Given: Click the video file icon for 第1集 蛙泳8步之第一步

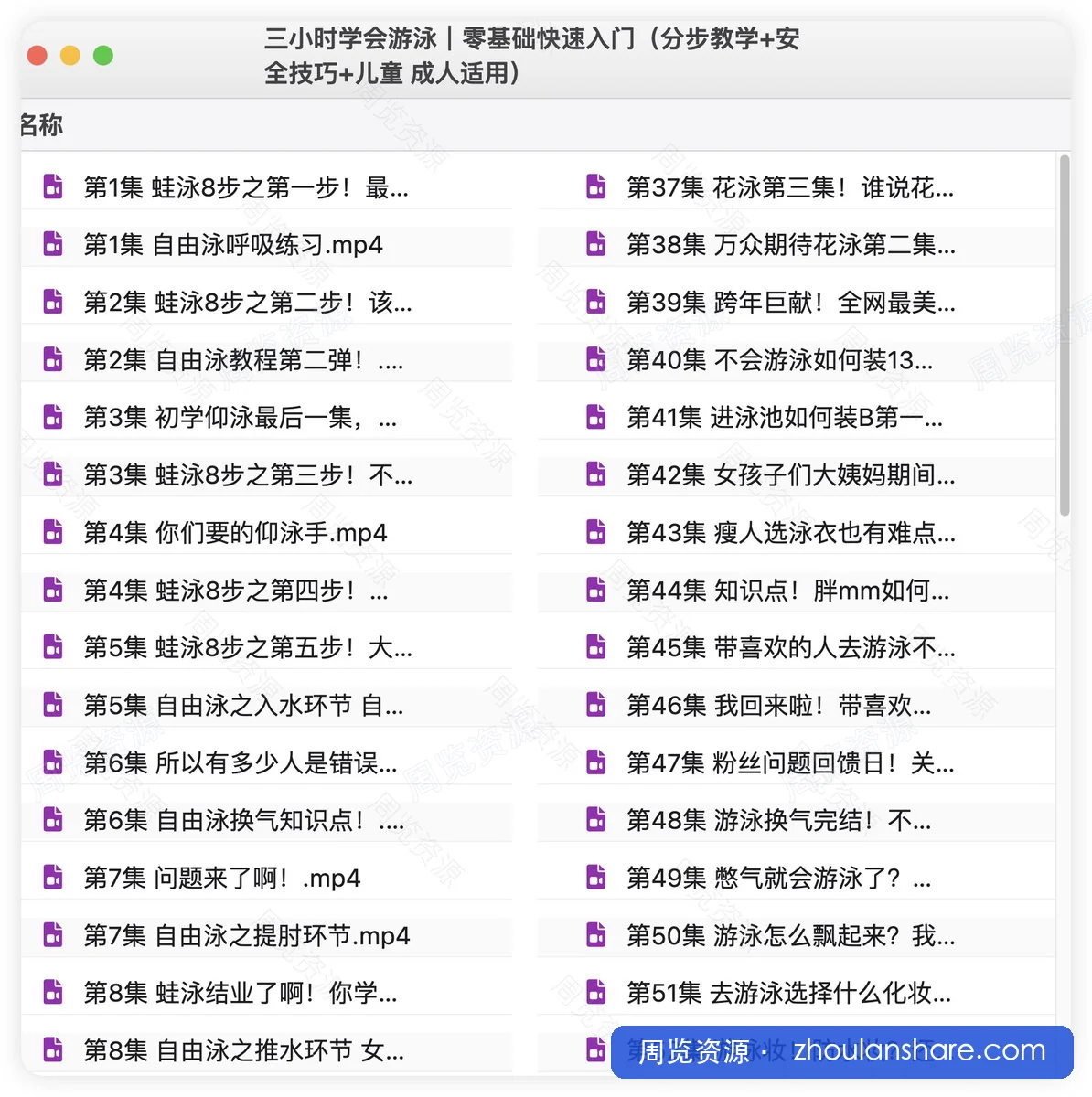Looking at the screenshot, I should [53, 186].
